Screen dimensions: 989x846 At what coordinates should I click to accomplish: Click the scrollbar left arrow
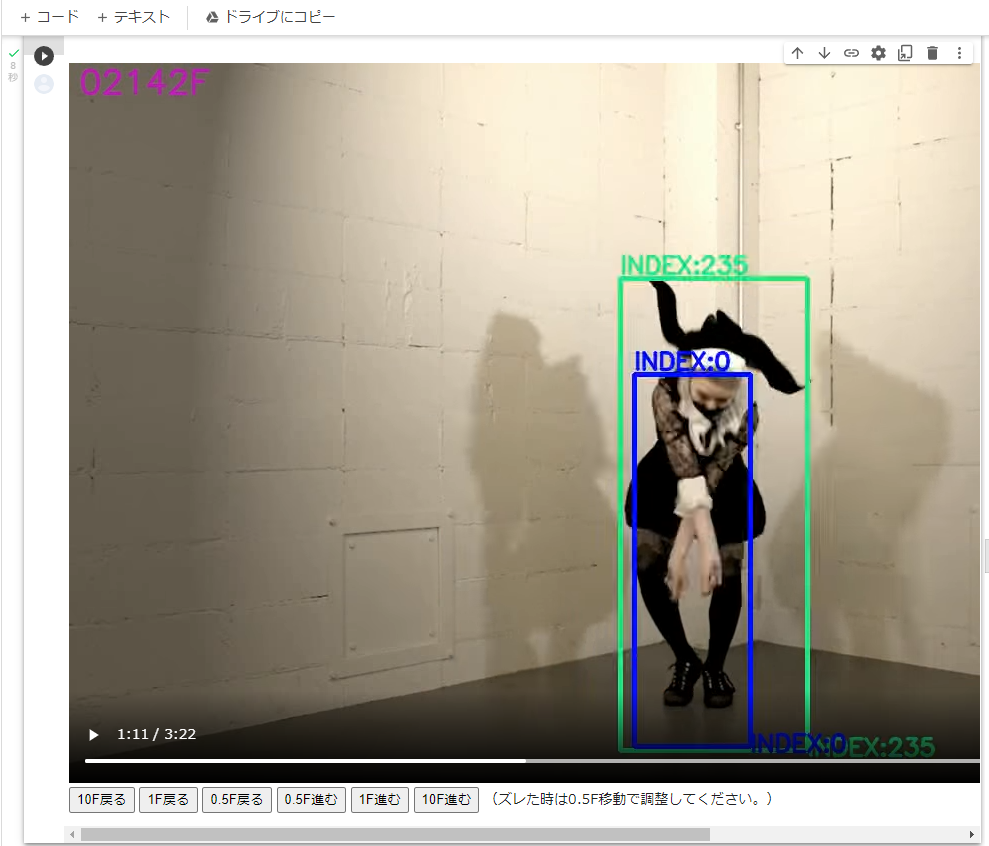tap(73, 835)
